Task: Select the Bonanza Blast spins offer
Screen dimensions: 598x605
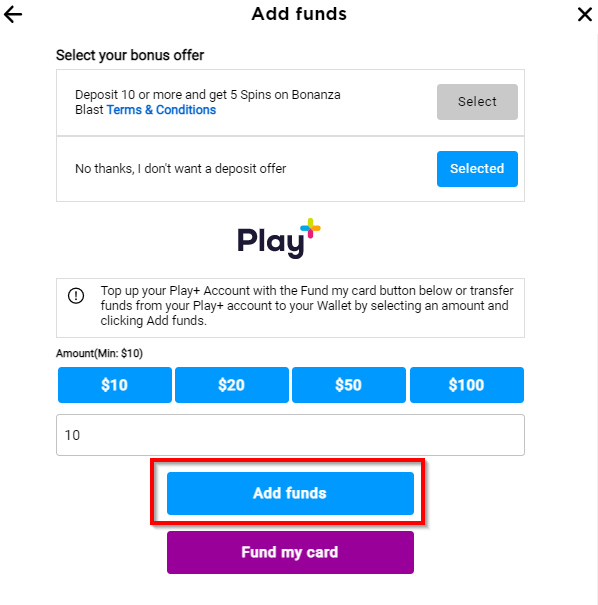Action: tap(477, 102)
